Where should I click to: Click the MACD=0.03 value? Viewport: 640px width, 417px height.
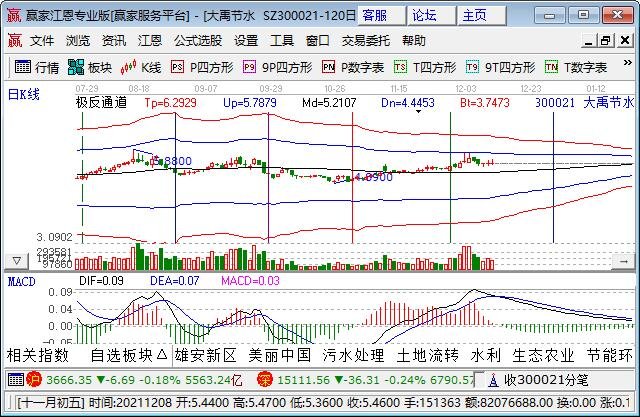coord(250,281)
